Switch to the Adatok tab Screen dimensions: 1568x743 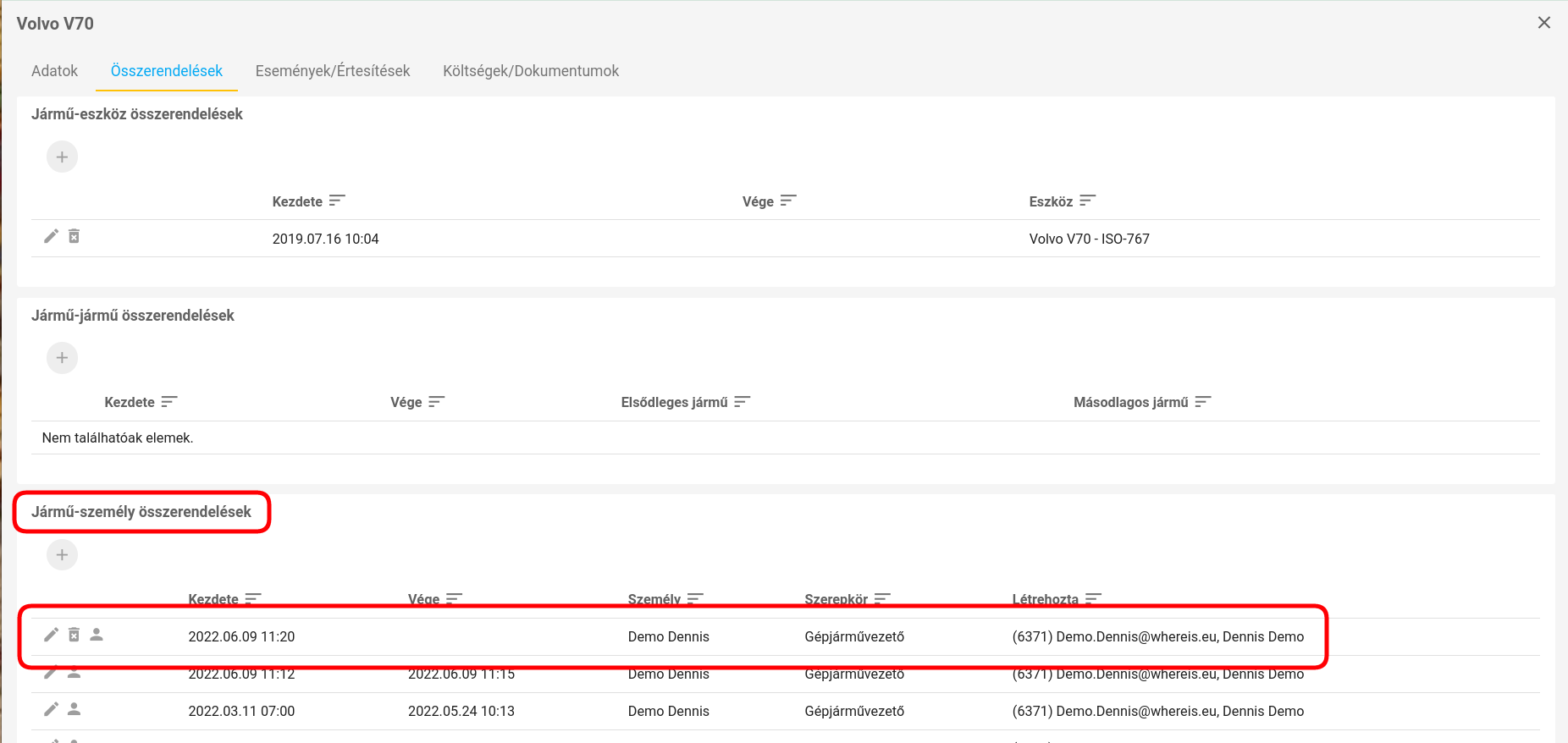click(x=54, y=71)
